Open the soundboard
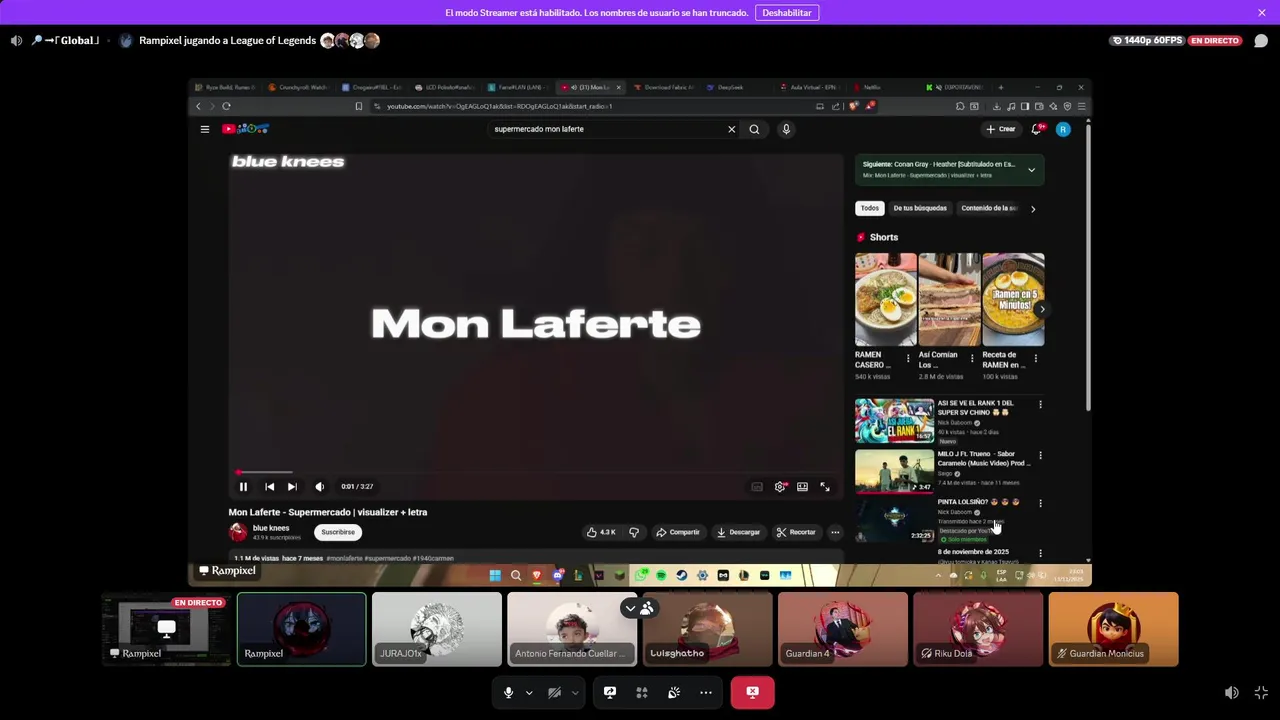 674,692
